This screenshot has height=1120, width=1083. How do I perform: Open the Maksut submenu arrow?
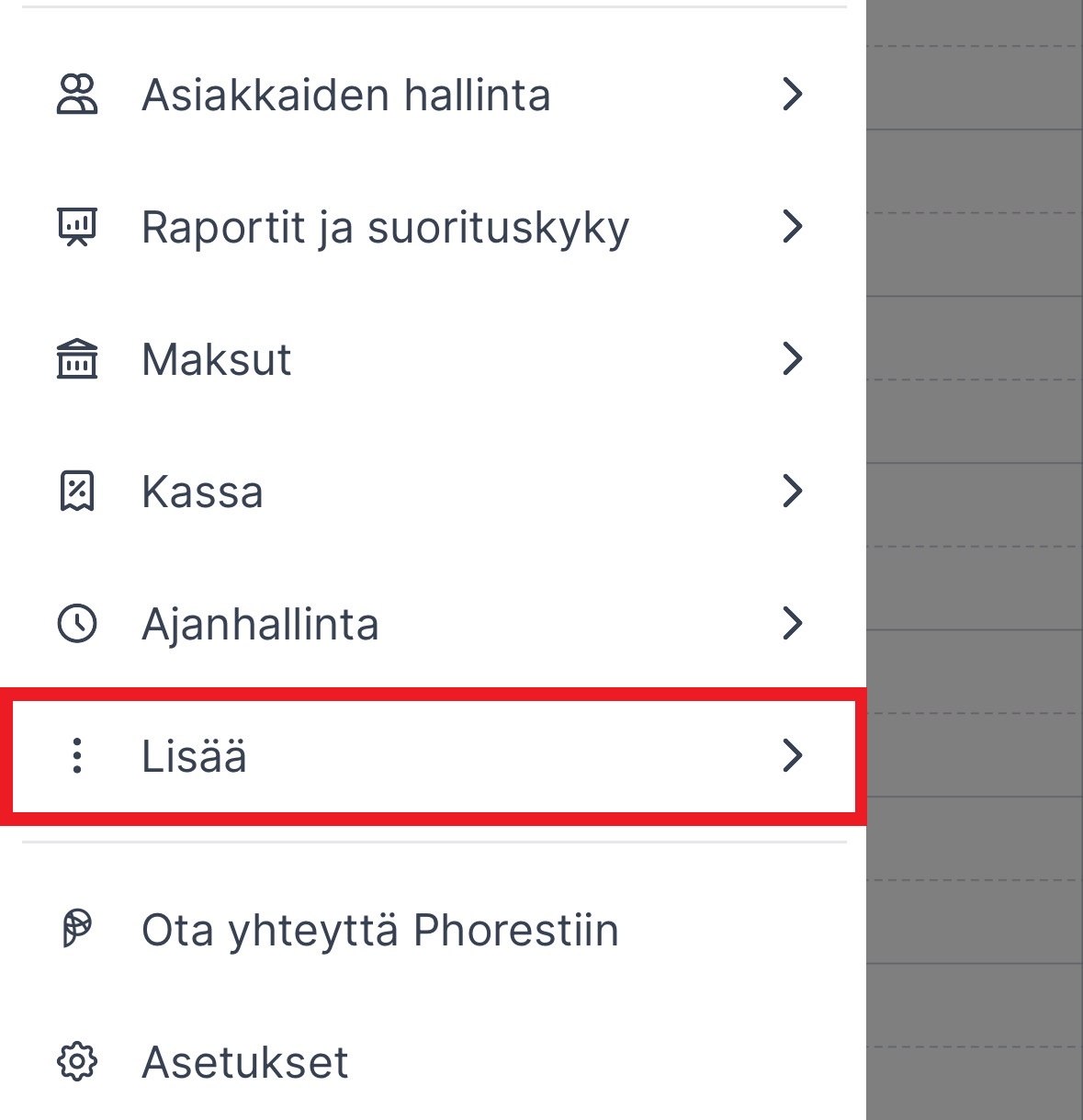pyautogui.click(x=794, y=358)
